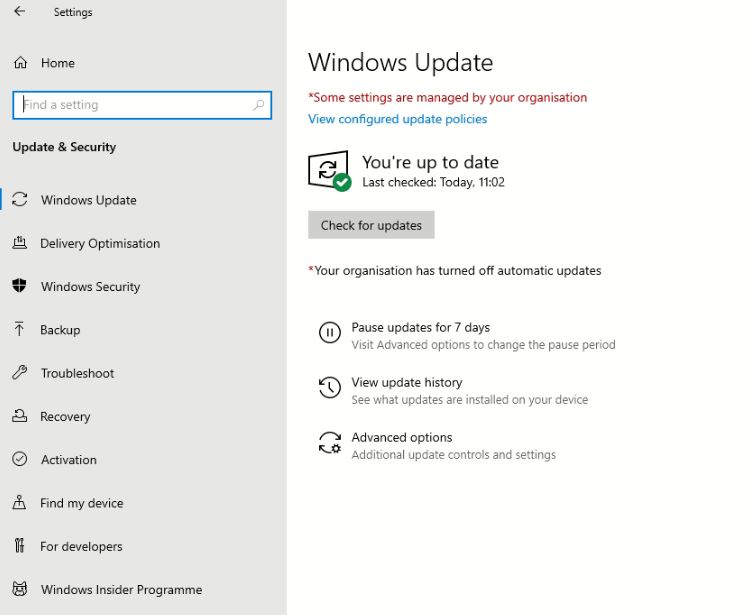Open the Home settings page
Image resolution: width=754 pixels, height=615 pixels.
tap(58, 63)
